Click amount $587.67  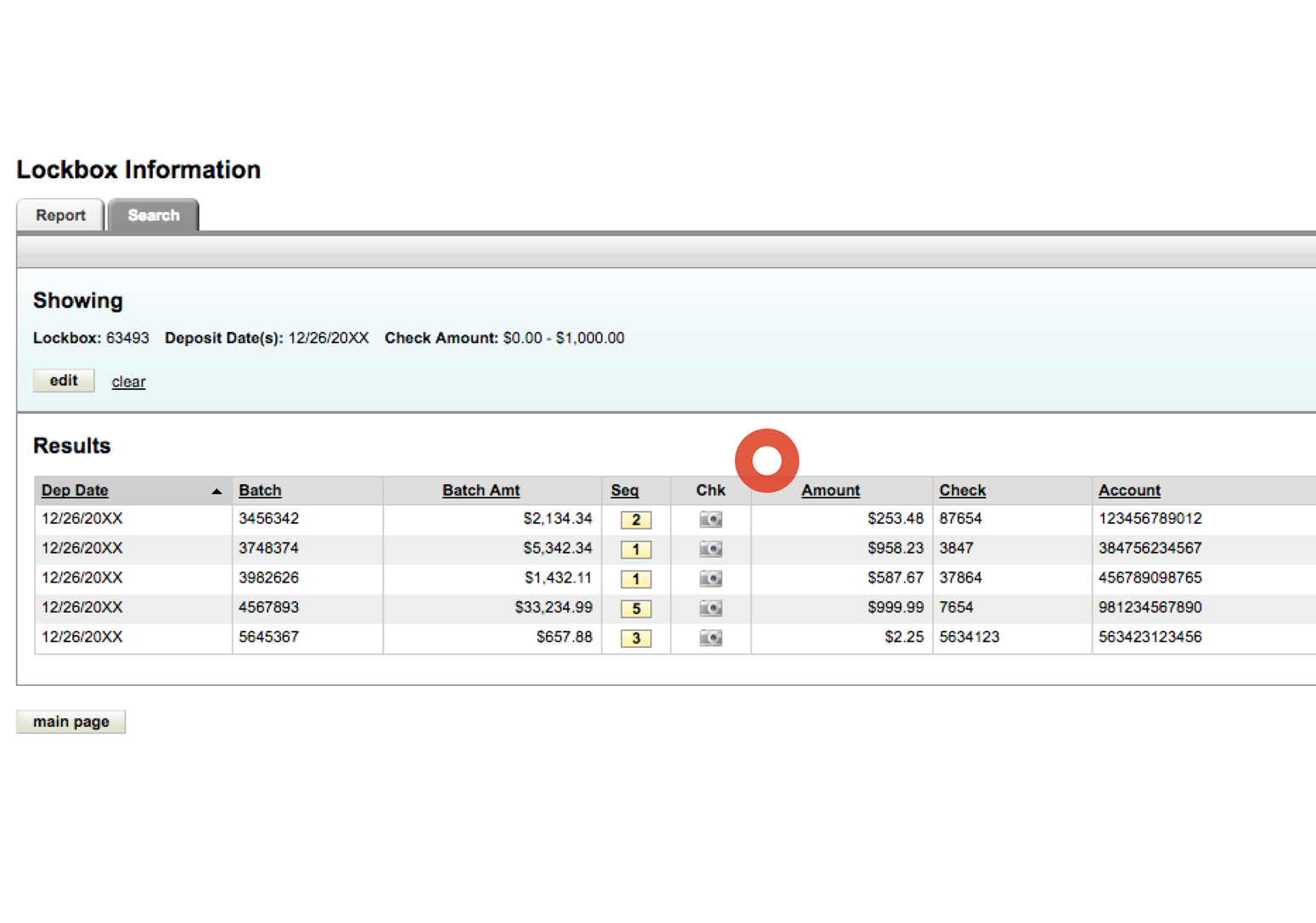pos(896,578)
